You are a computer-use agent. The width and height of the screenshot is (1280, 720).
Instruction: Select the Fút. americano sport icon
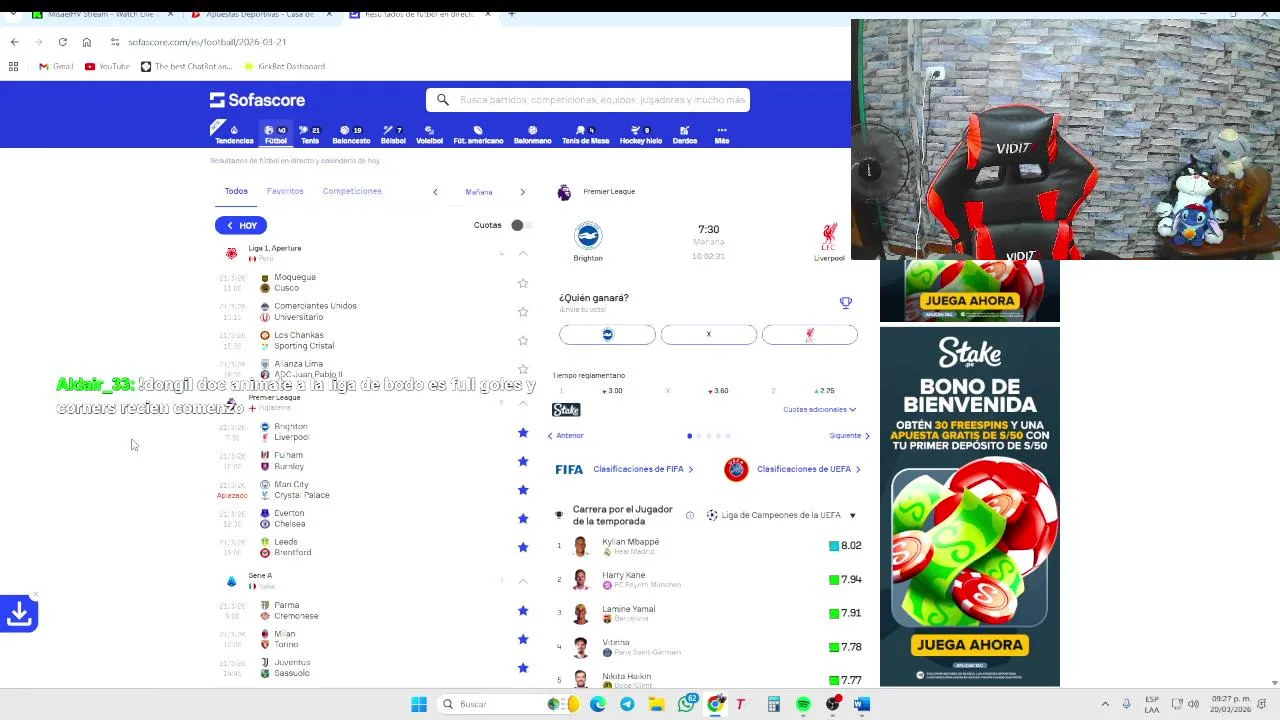(x=478, y=134)
